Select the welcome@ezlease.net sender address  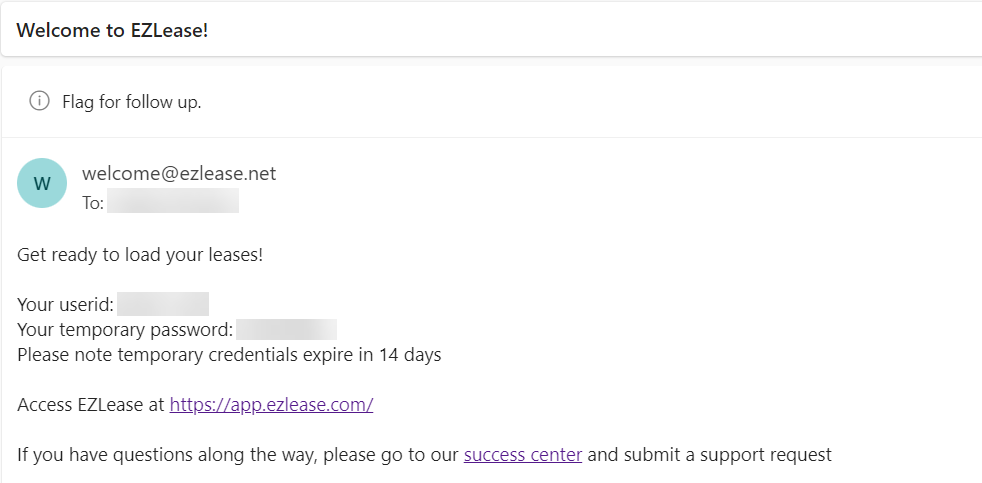pos(179,173)
